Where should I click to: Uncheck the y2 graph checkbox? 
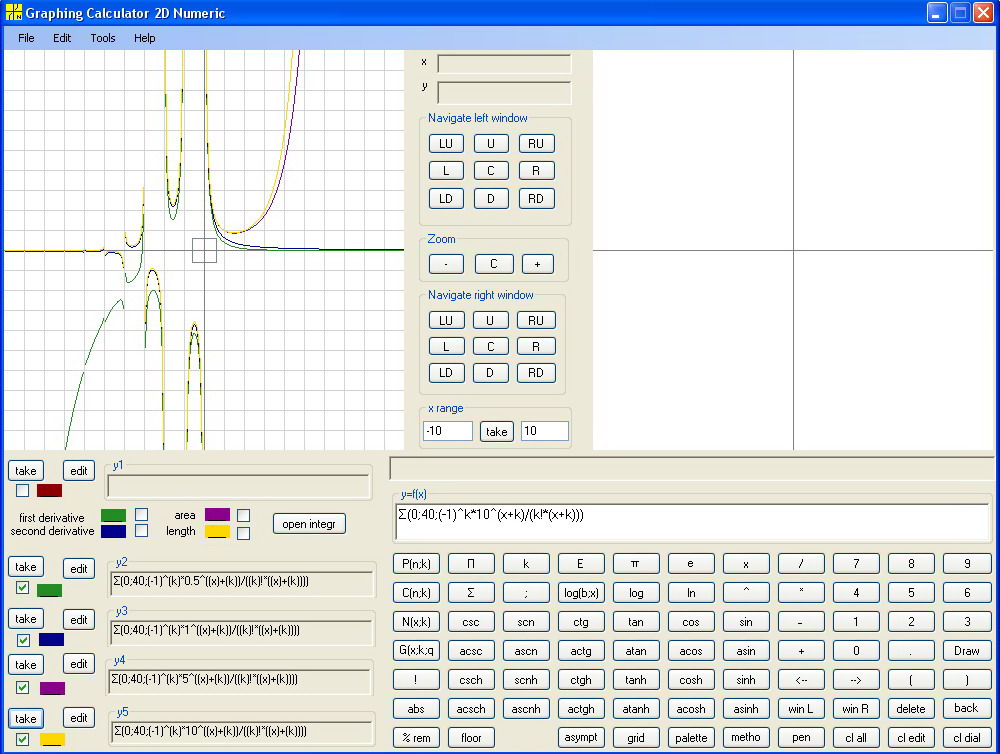pos(23,588)
